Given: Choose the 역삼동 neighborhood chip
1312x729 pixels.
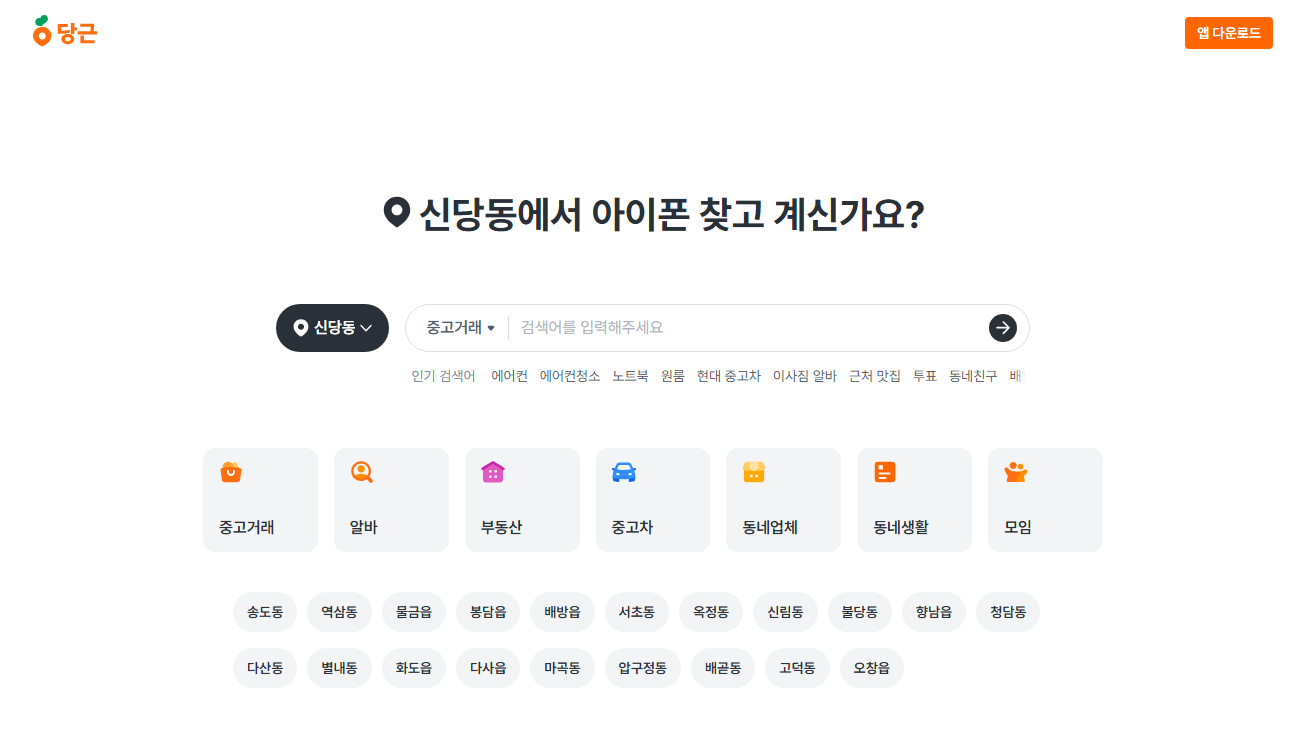Looking at the screenshot, I should (x=339, y=612).
